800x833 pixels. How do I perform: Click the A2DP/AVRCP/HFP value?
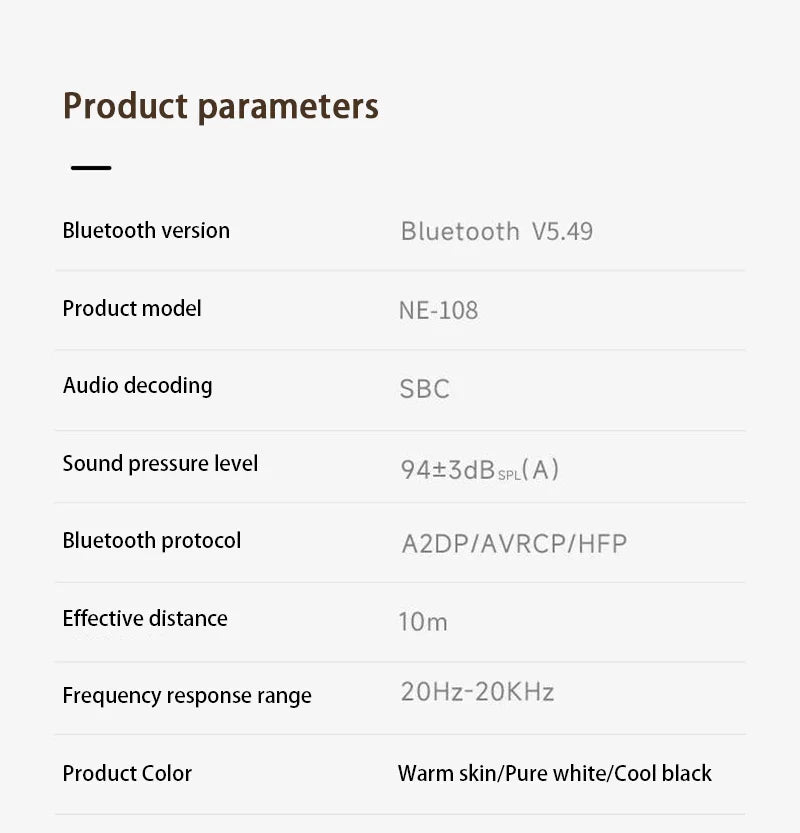(x=514, y=544)
